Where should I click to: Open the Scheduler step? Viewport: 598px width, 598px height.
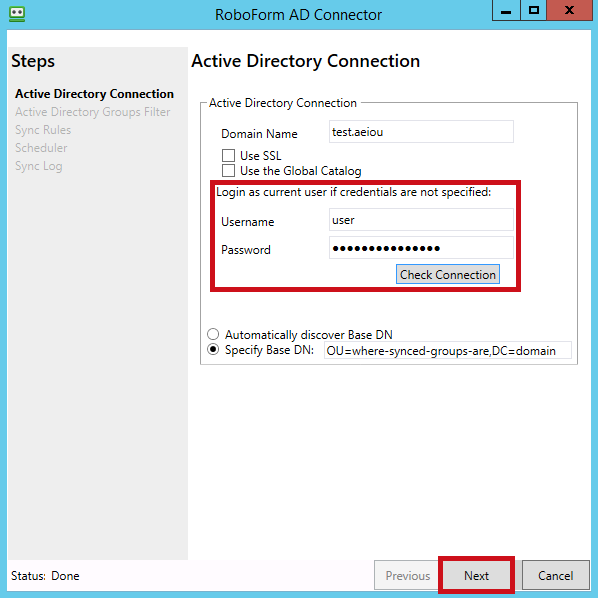(x=41, y=148)
